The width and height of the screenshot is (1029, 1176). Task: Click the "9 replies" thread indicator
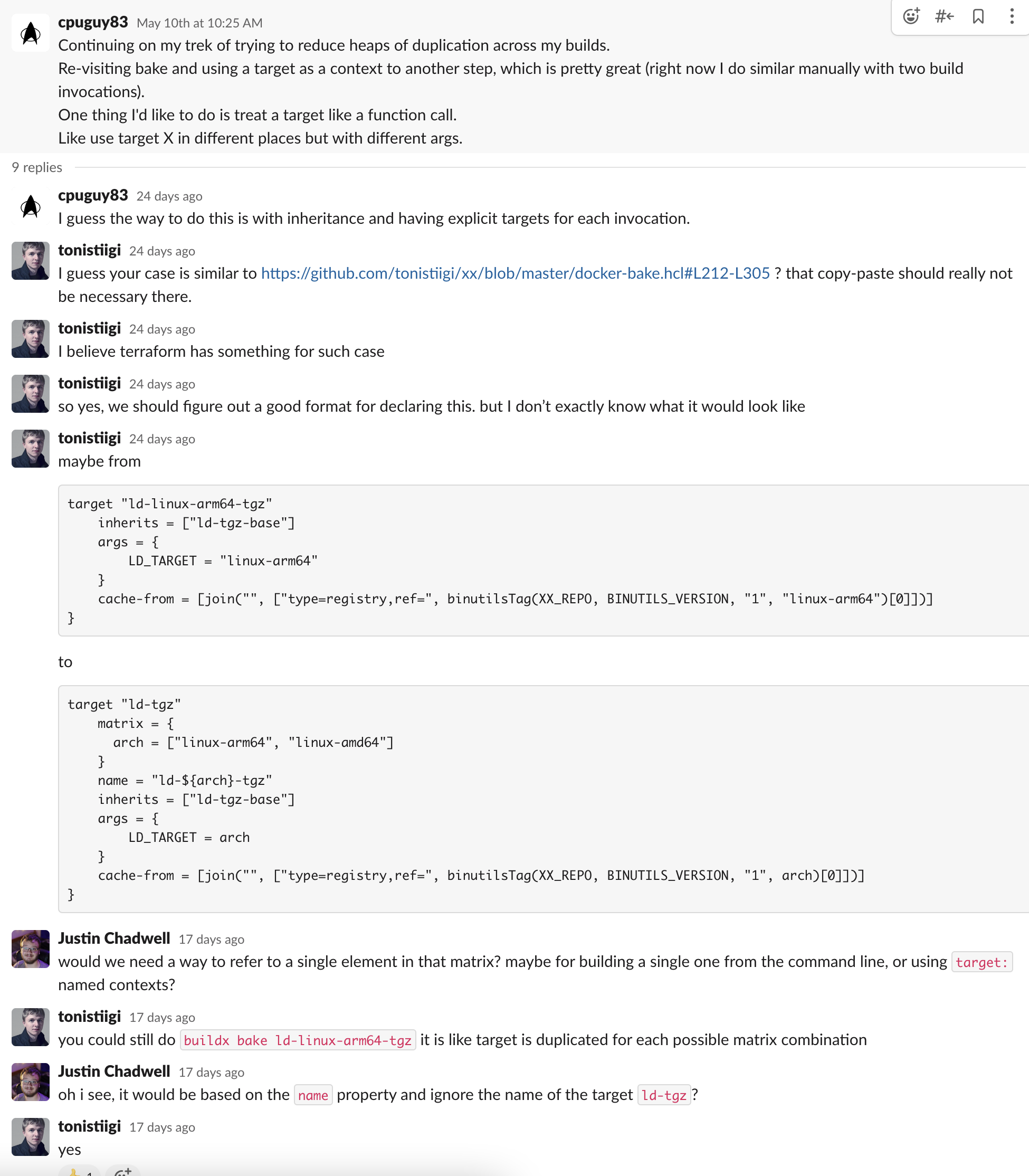click(36, 167)
